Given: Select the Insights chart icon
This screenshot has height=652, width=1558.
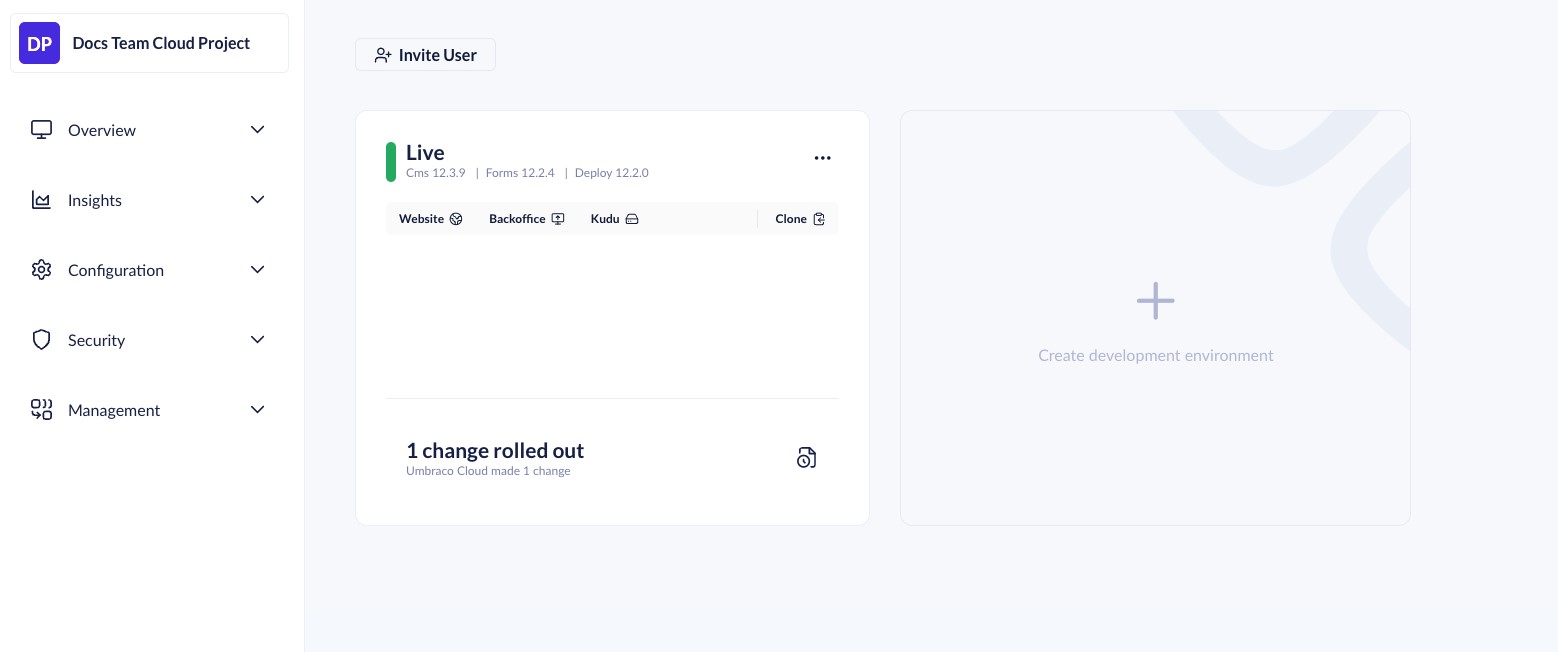Looking at the screenshot, I should click(41, 200).
